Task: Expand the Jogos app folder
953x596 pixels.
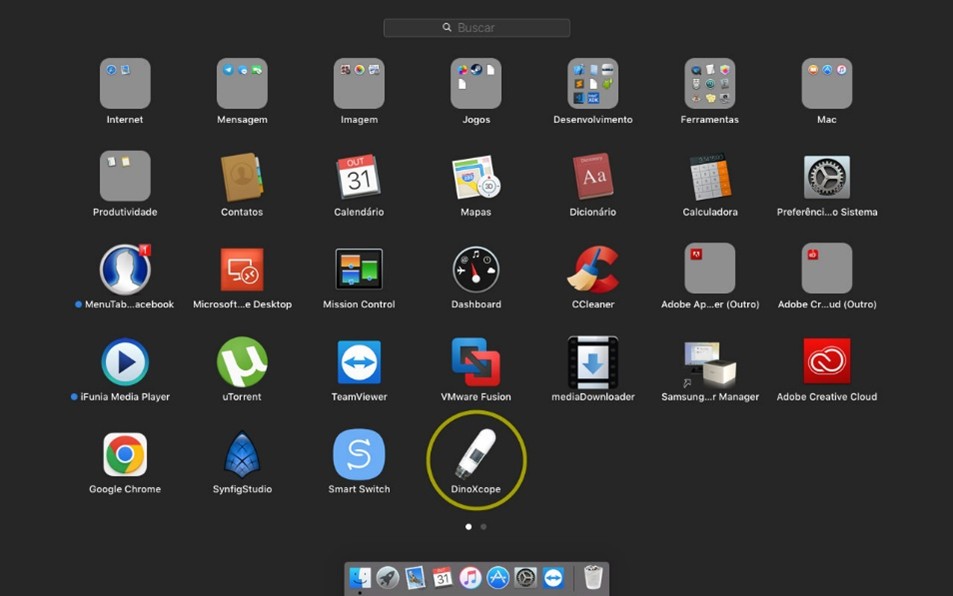Action: (476, 84)
